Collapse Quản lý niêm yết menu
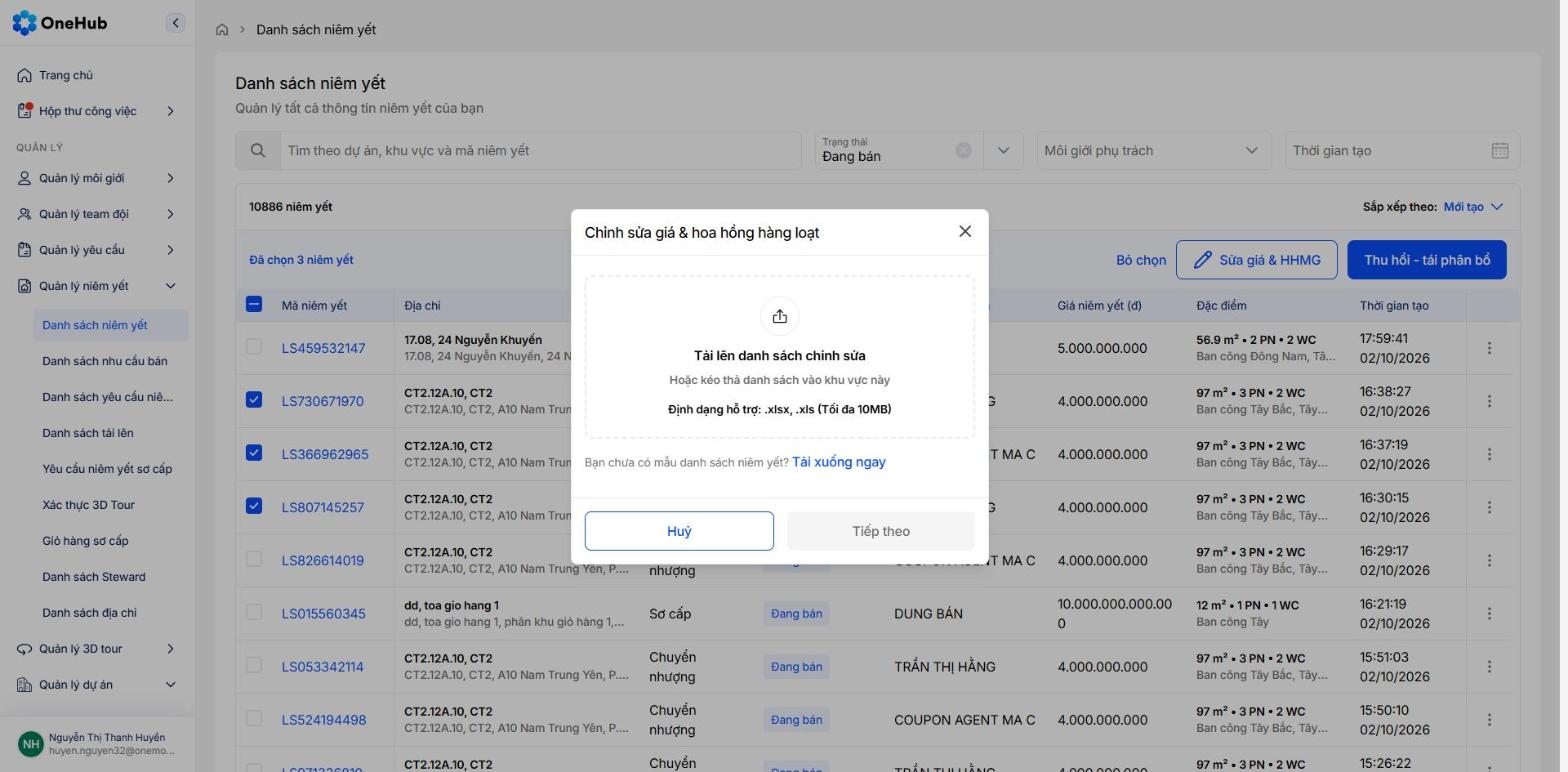The width and height of the screenshot is (1568, 772). 97,286
